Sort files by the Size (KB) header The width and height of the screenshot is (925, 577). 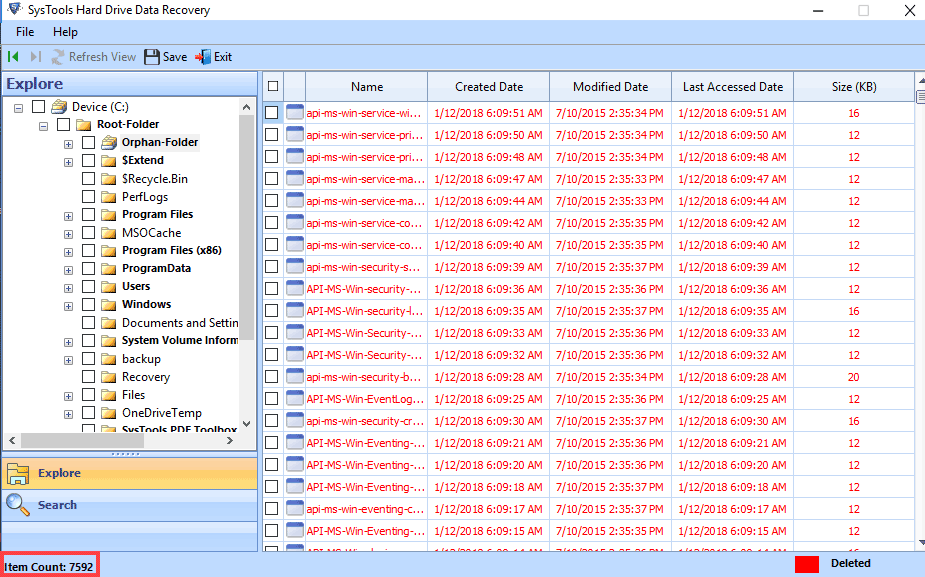855,86
